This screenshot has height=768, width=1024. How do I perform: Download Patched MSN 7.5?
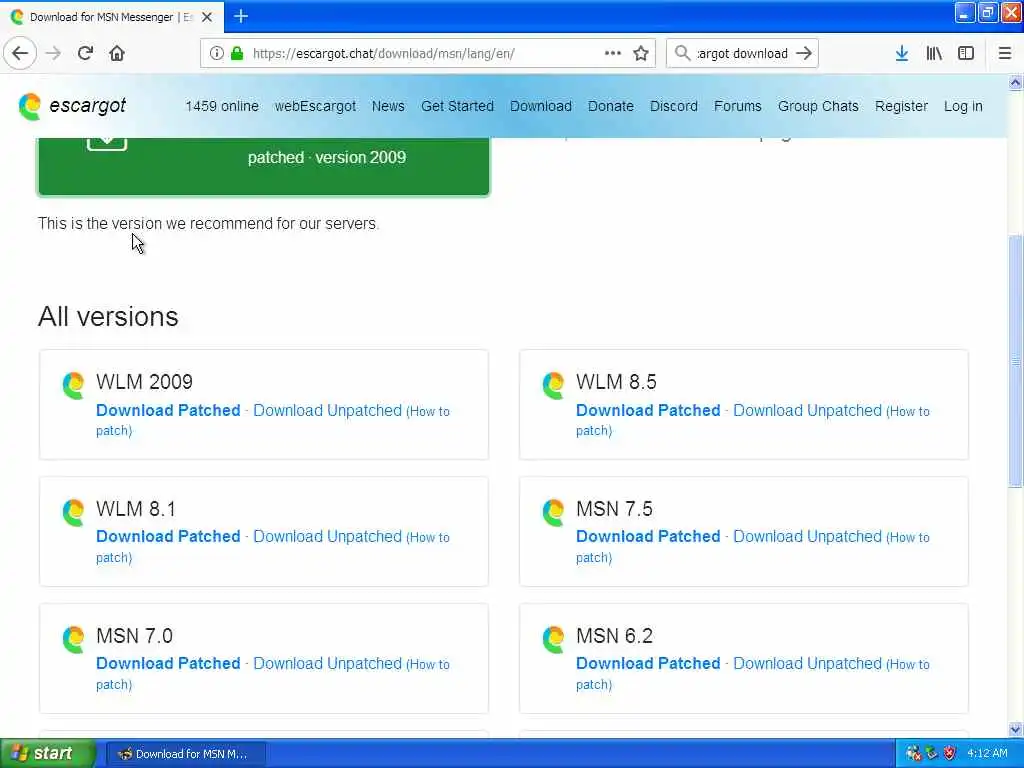coord(648,537)
